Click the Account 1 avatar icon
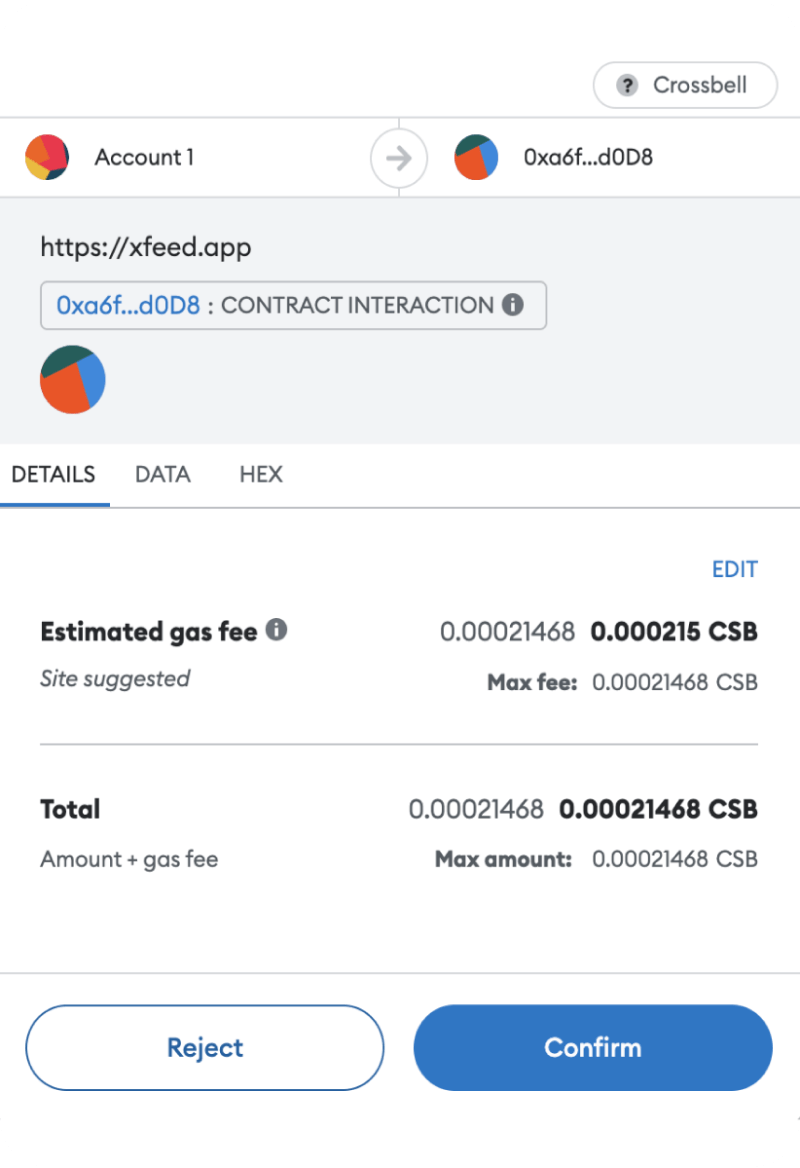 click(47, 157)
